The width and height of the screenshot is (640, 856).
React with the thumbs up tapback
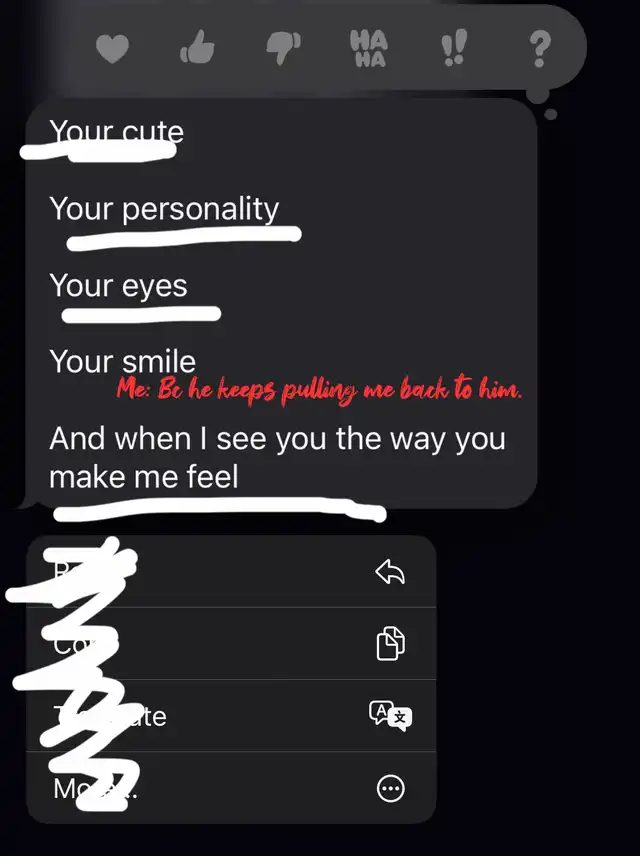(197, 47)
